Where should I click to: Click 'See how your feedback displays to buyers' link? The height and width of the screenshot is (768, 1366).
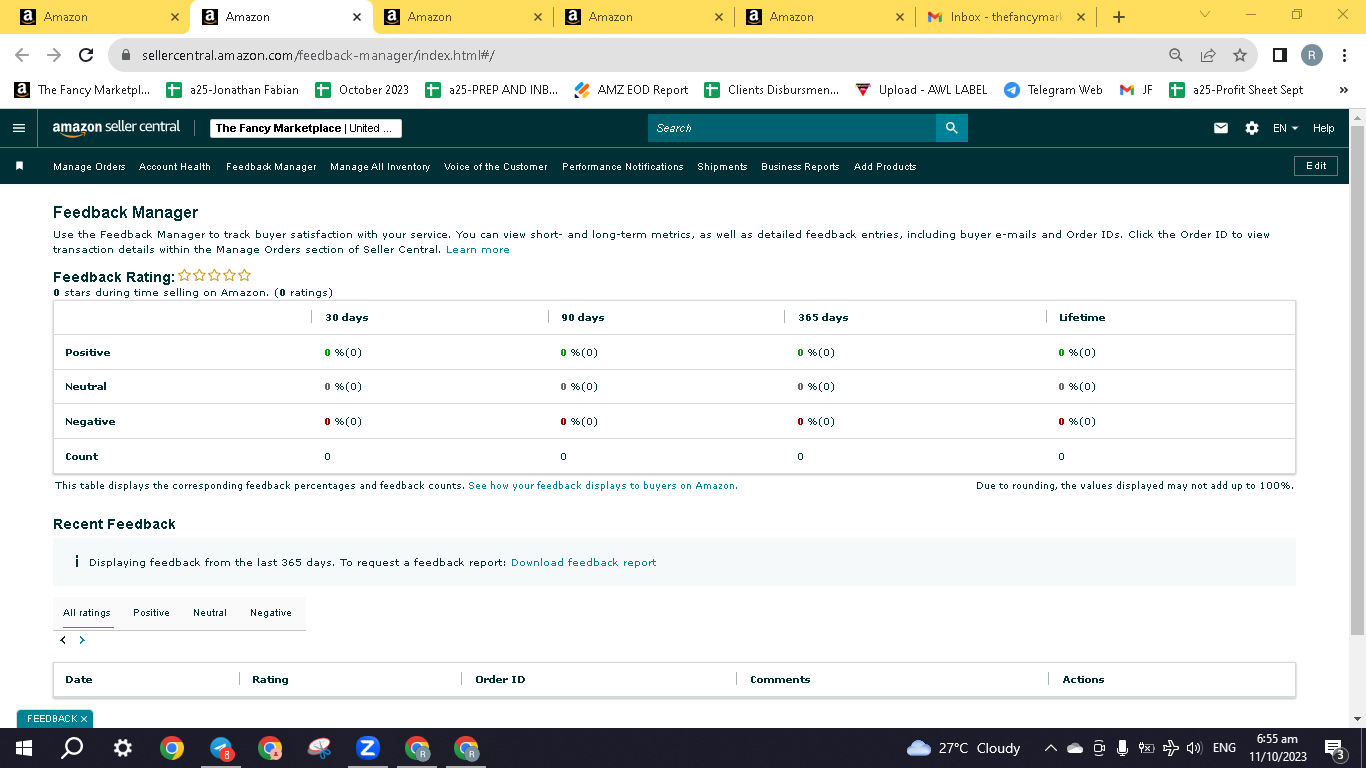click(603, 486)
